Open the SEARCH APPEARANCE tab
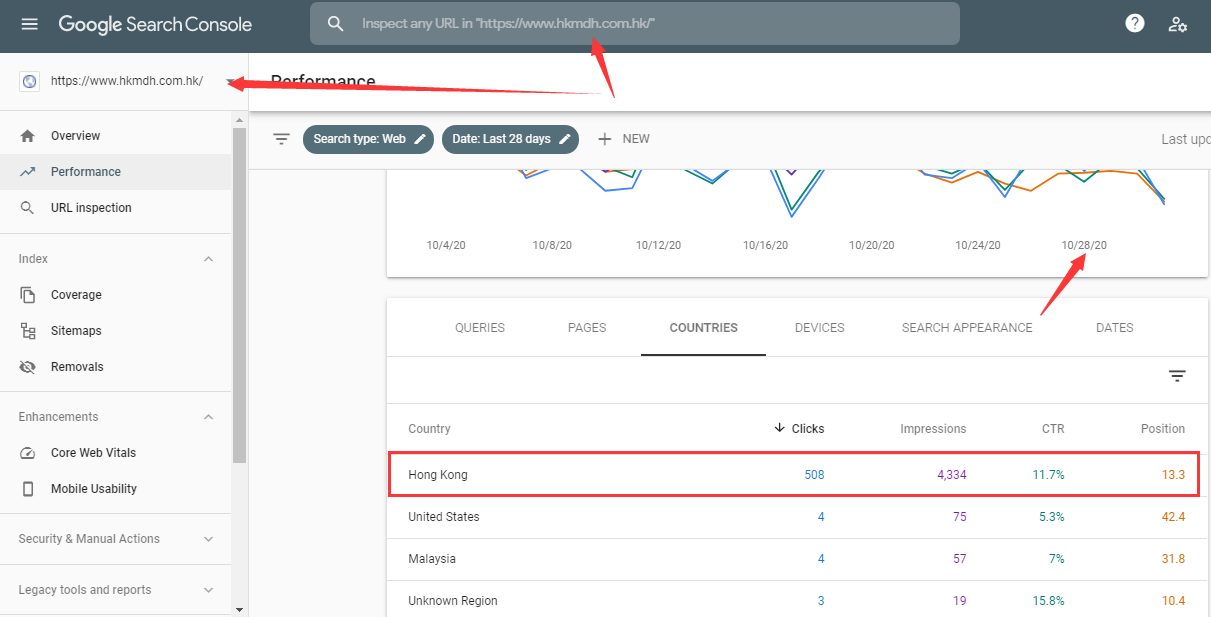The image size is (1211, 617). [x=967, y=328]
